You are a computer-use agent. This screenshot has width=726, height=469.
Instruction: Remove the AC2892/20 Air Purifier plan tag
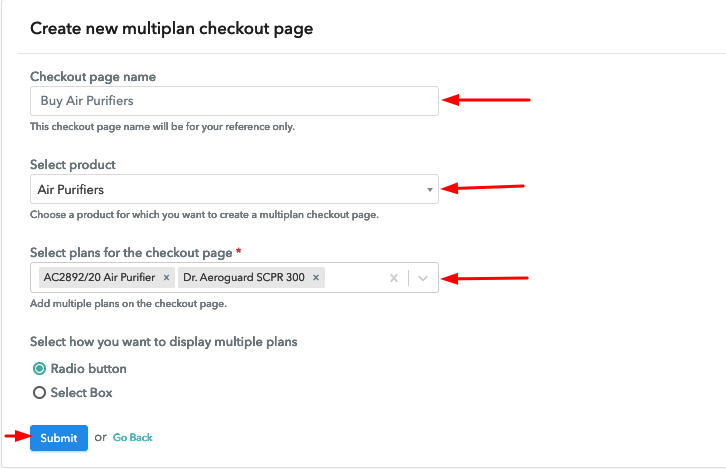[166, 277]
